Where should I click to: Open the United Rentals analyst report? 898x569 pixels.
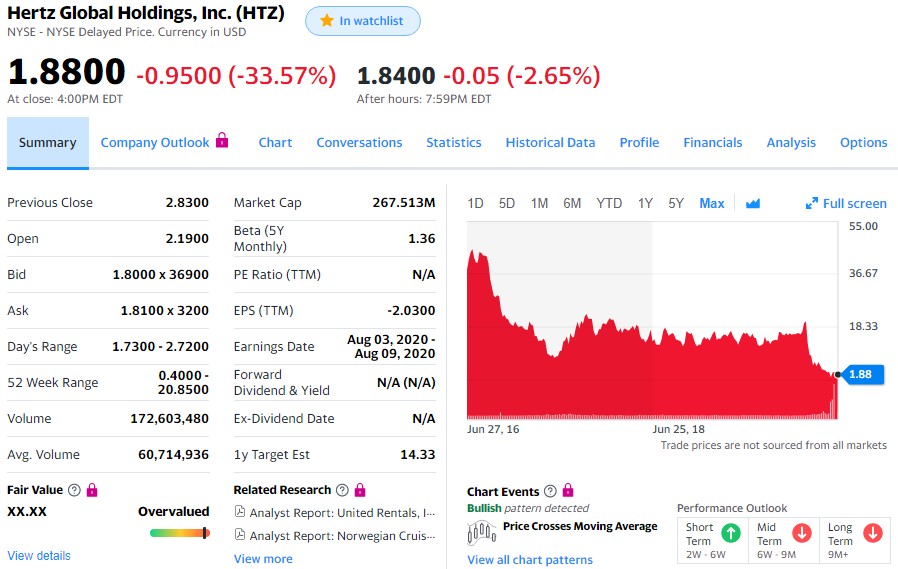coord(342,513)
